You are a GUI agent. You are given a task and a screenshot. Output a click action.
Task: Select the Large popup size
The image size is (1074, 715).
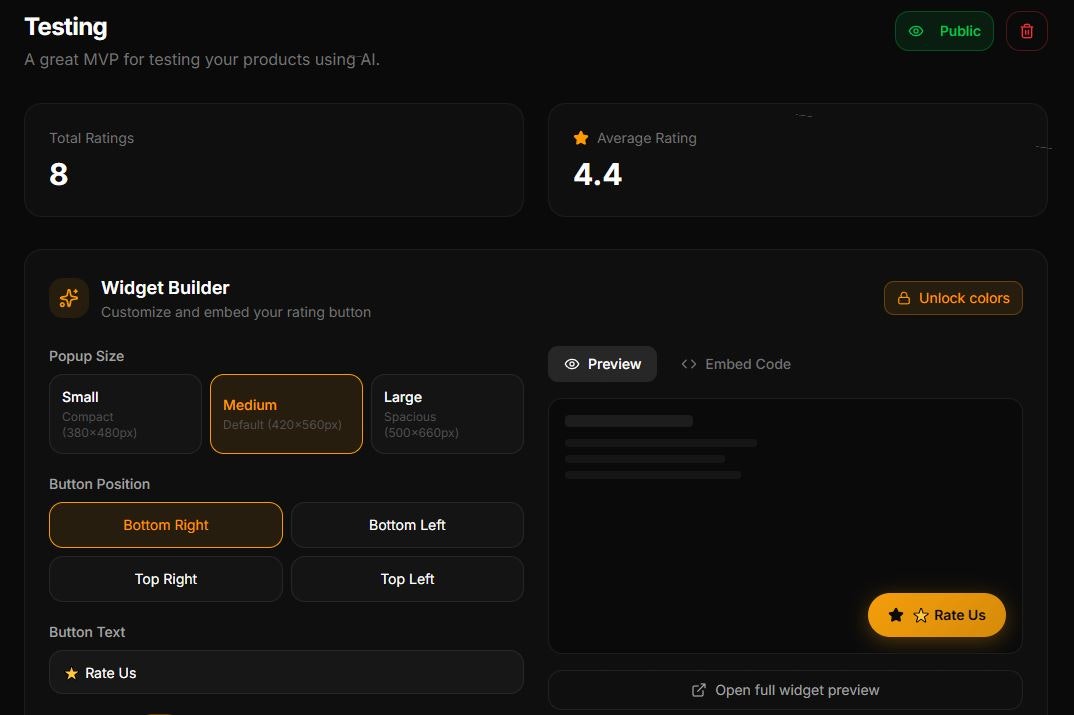click(447, 413)
